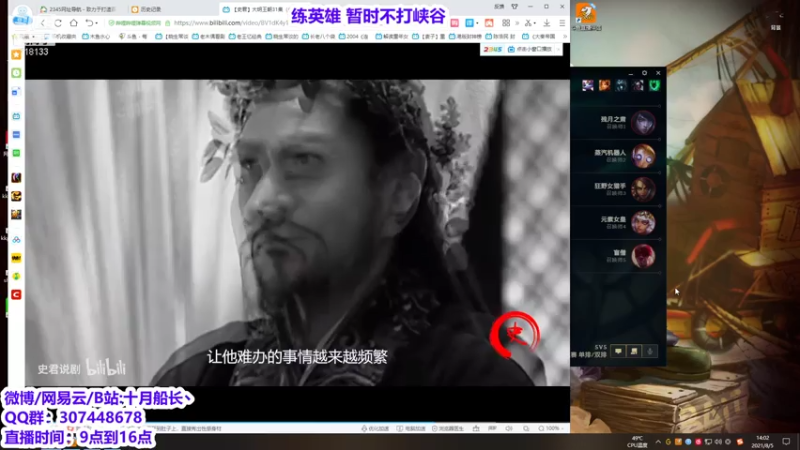Click the grid apps icon in browser toolbar
Viewport: 800px width, 450px height.
506,23
